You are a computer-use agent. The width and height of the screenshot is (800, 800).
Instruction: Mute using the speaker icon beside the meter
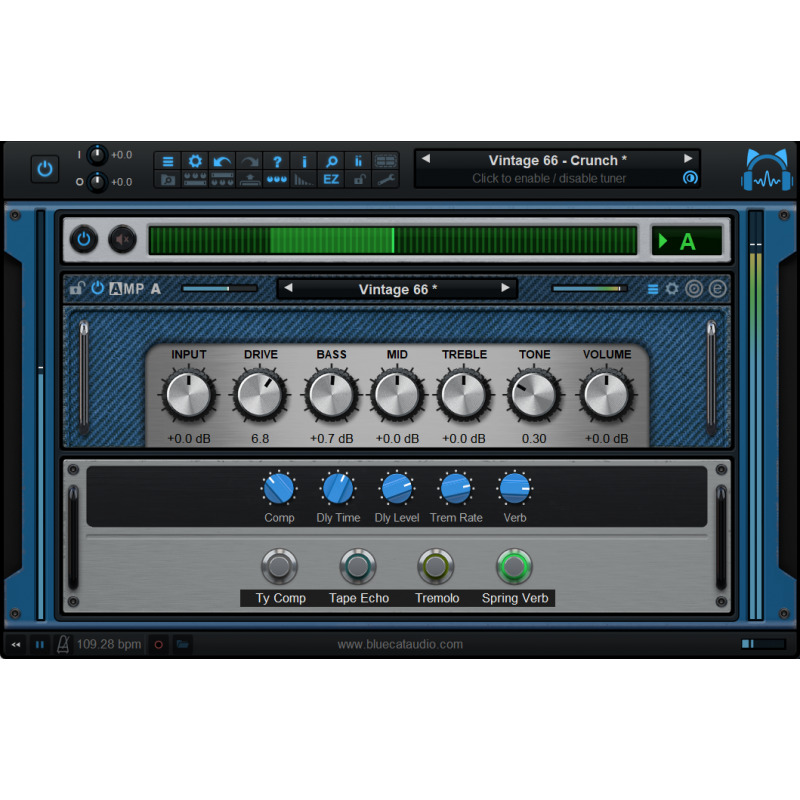click(122, 240)
